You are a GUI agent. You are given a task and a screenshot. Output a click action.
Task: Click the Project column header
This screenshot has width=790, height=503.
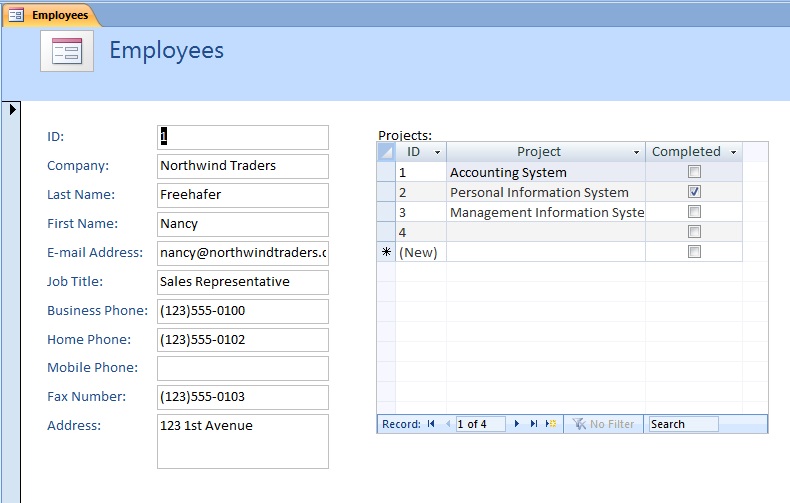pos(538,152)
